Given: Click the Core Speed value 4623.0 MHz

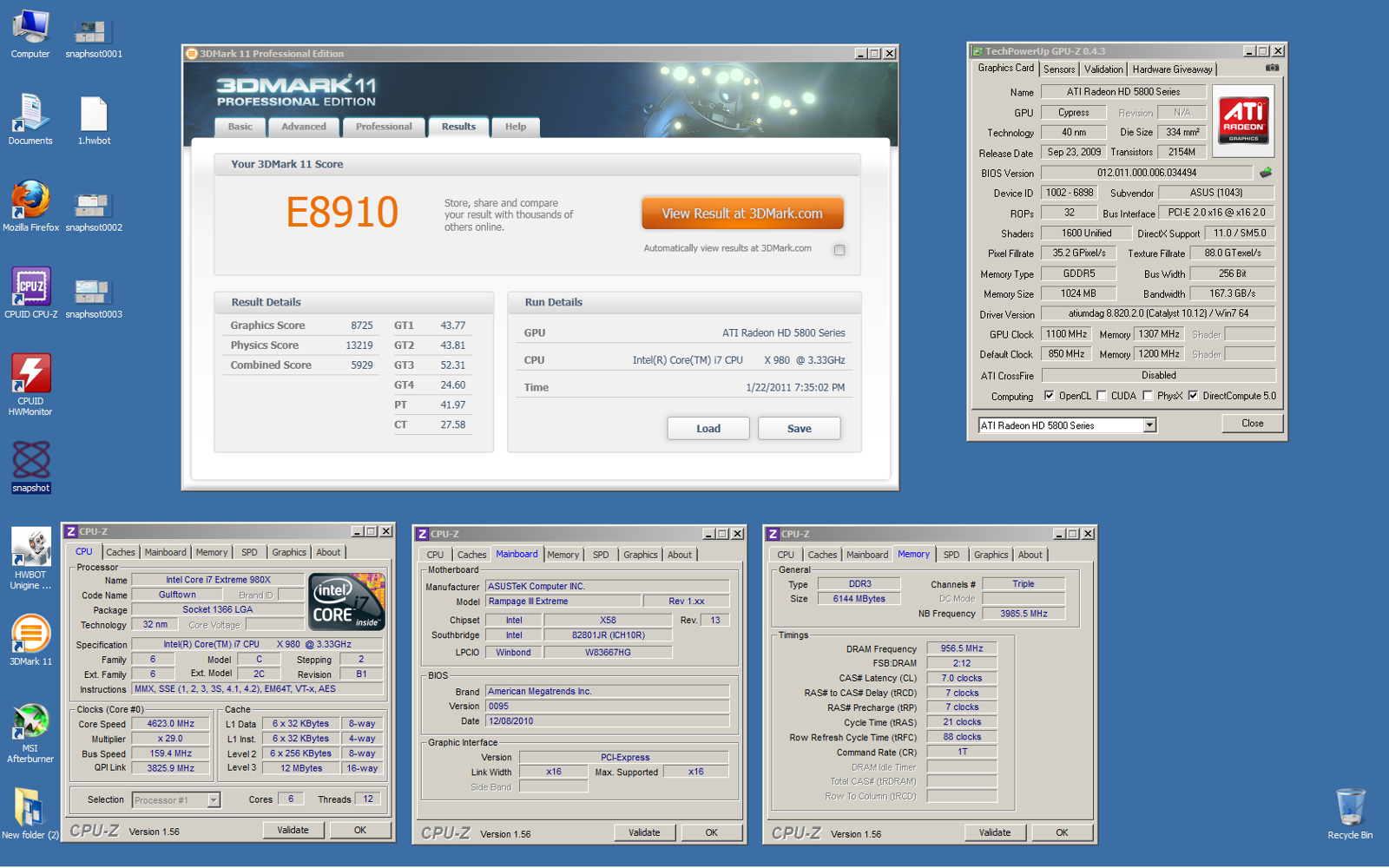Looking at the screenshot, I should [x=171, y=724].
